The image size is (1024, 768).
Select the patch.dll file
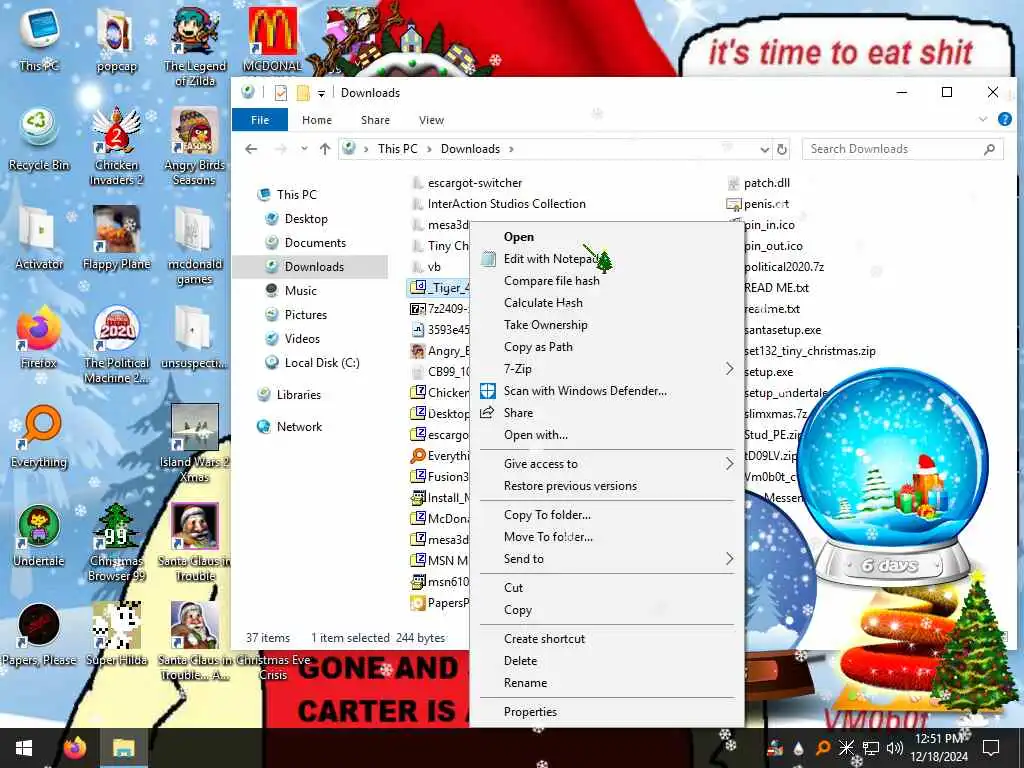pyautogui.click(x=758, y=183)
